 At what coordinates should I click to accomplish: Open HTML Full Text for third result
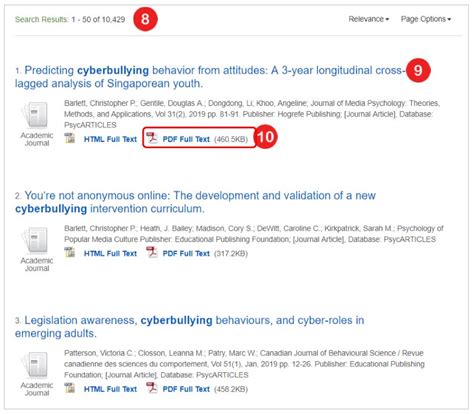pyautogui.click(x=110, y=389)
